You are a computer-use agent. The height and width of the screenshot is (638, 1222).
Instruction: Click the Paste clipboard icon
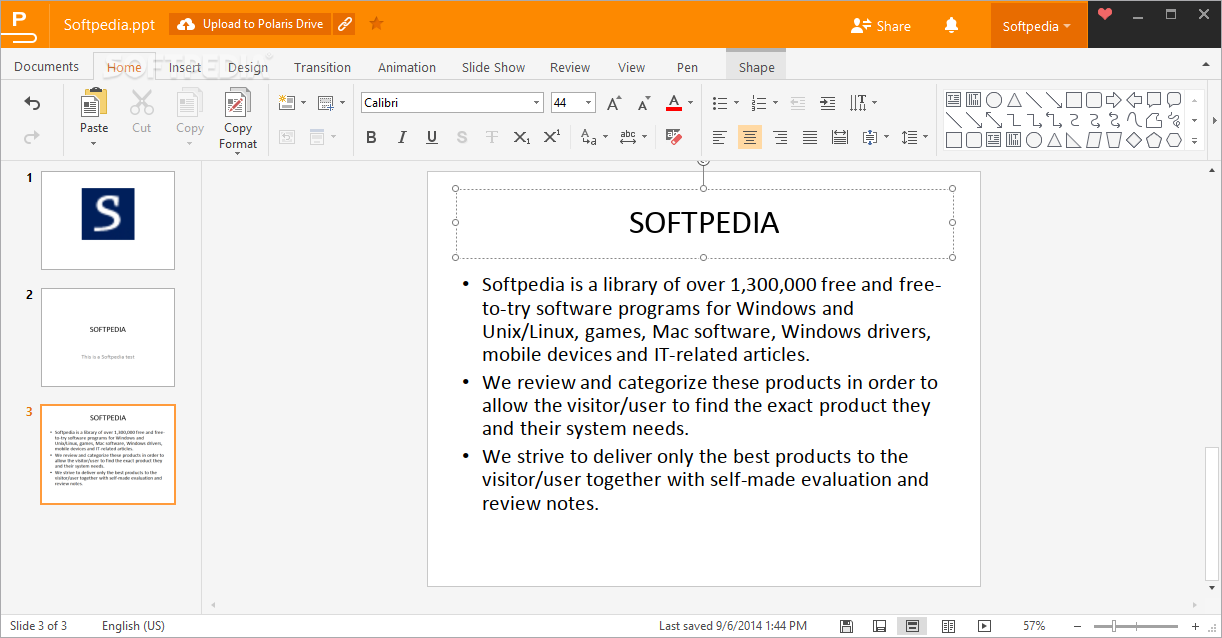pyautogui.click(x=94, y=103)
